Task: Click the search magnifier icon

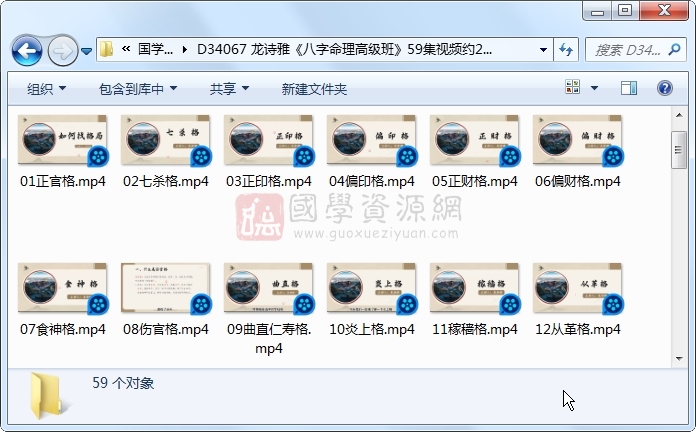Action: tap(675, 49)
